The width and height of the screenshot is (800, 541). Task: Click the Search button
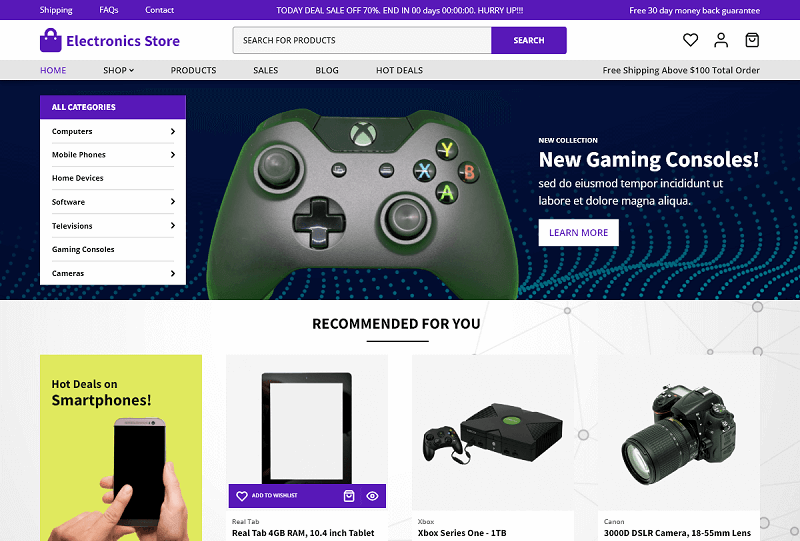click(529, 40)
